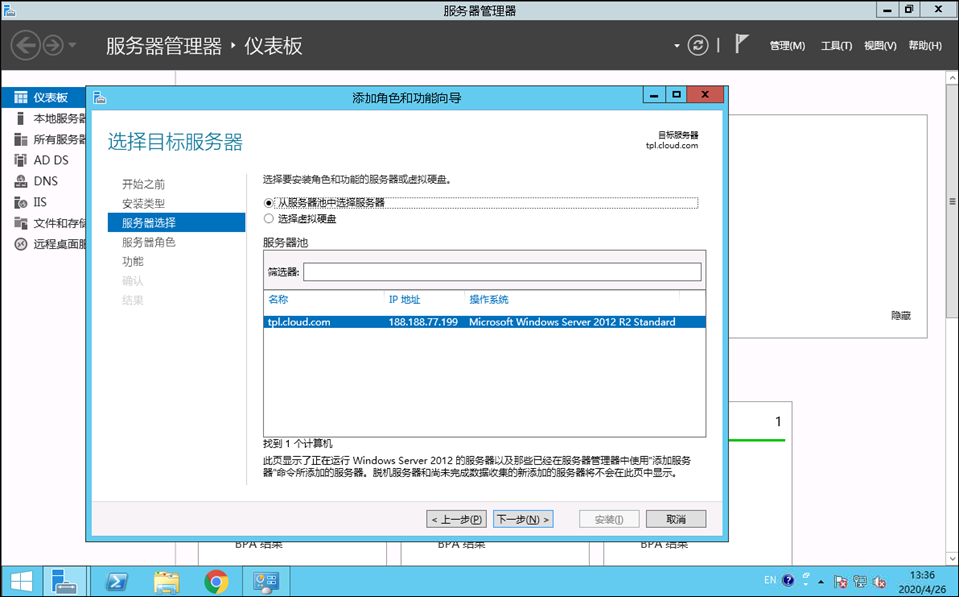
Task: Open Google Chrome from taskbar
Action: click(216, 581)
